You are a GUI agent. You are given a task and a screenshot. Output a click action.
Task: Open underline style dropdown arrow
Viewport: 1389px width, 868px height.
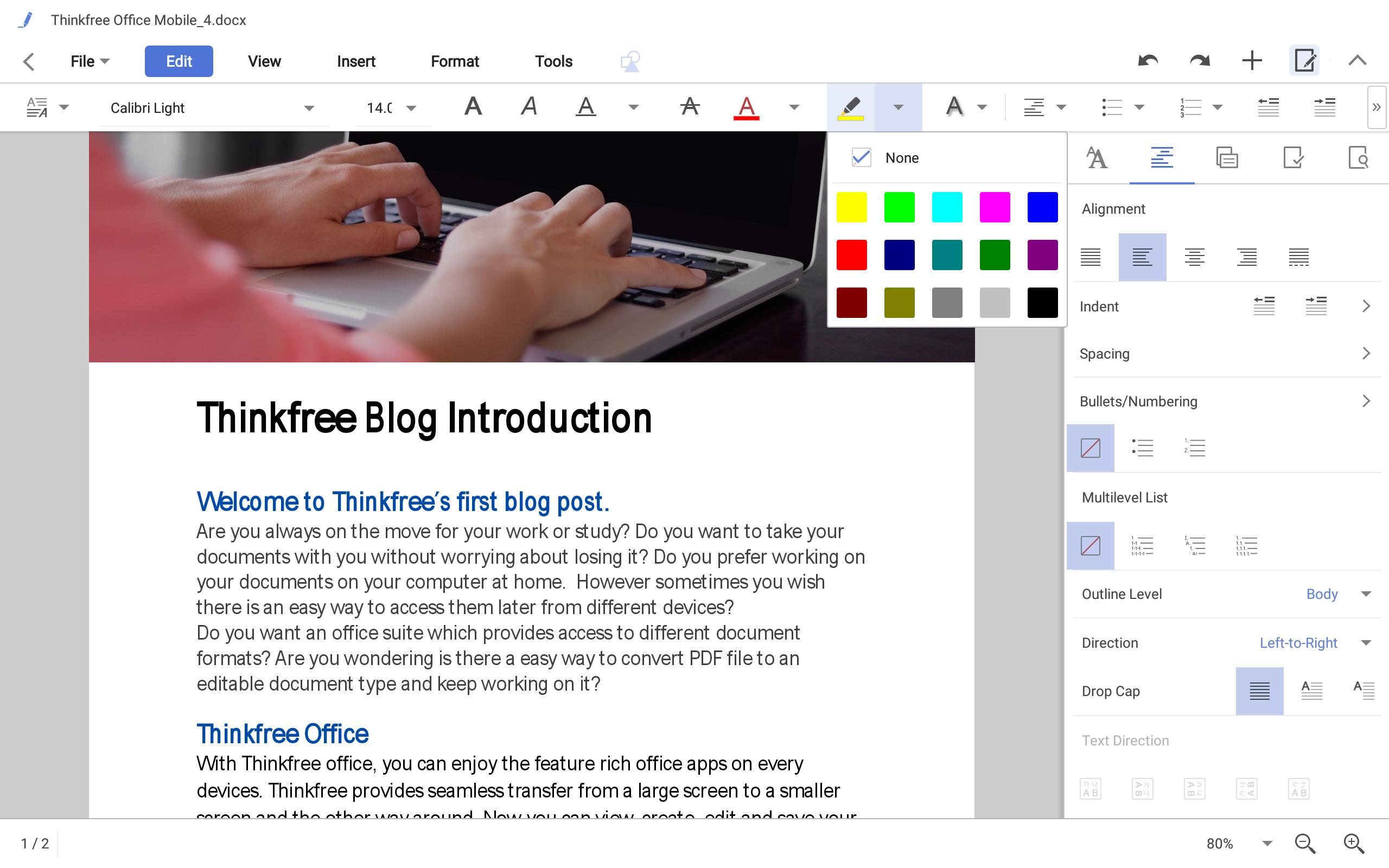coord(634,107)
